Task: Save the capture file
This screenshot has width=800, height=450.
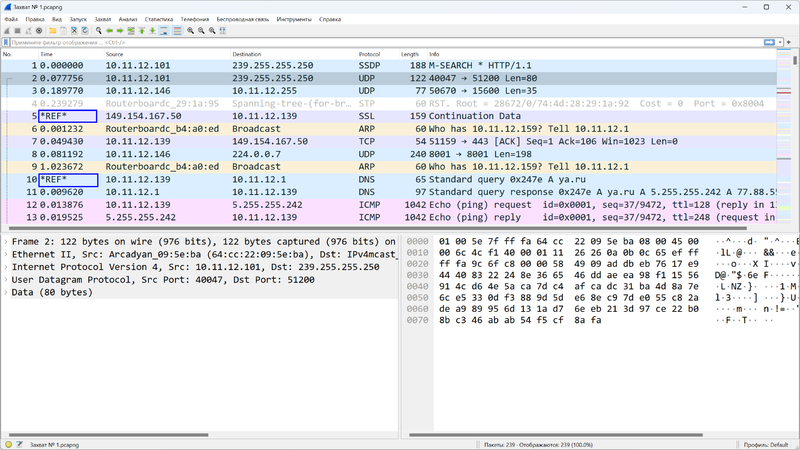Action: (63, 31)
